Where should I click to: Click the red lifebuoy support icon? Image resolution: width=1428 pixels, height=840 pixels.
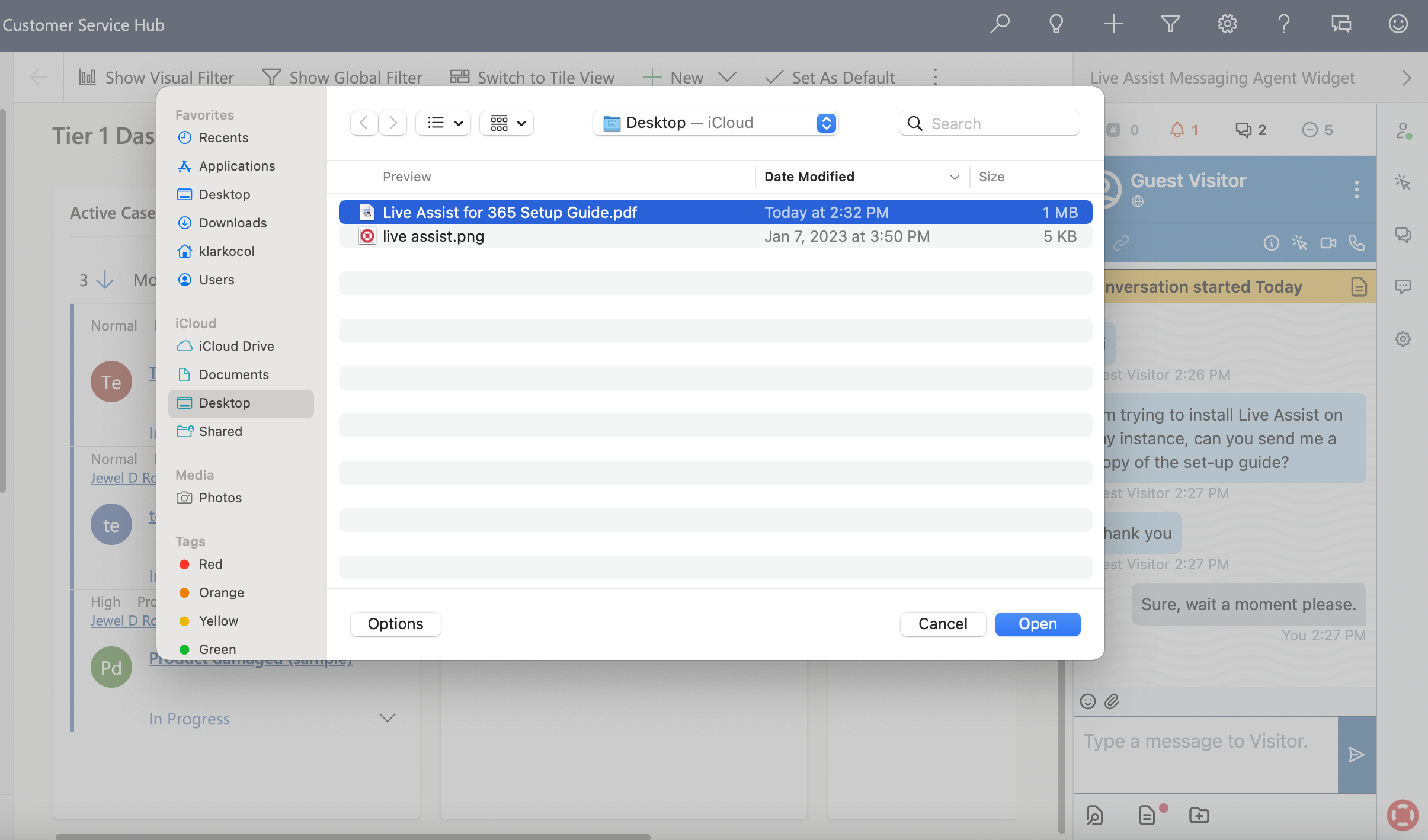tap(1403, 815)
